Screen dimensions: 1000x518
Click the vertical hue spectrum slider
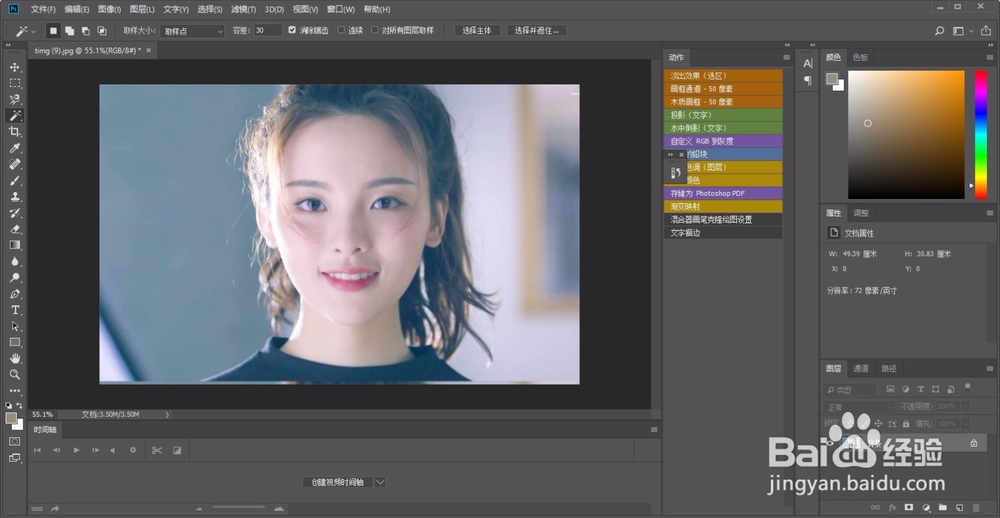click(980, 135)
